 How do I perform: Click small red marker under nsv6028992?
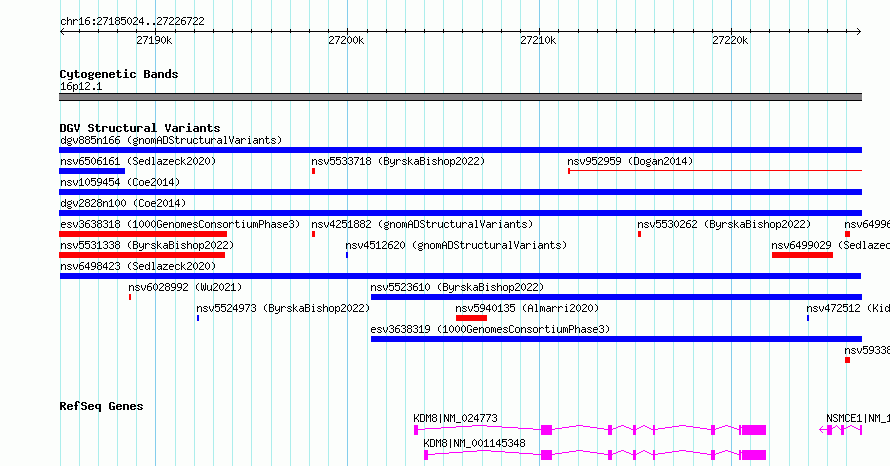[x=130, y=297]
